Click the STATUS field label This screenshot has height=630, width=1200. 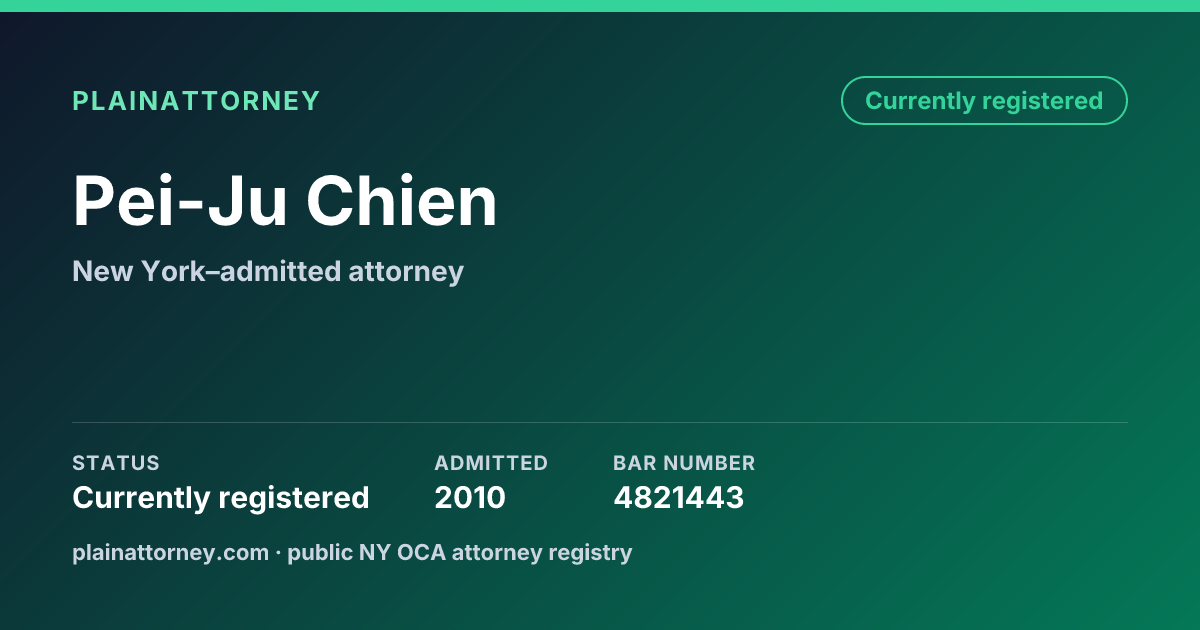point(116,463)
